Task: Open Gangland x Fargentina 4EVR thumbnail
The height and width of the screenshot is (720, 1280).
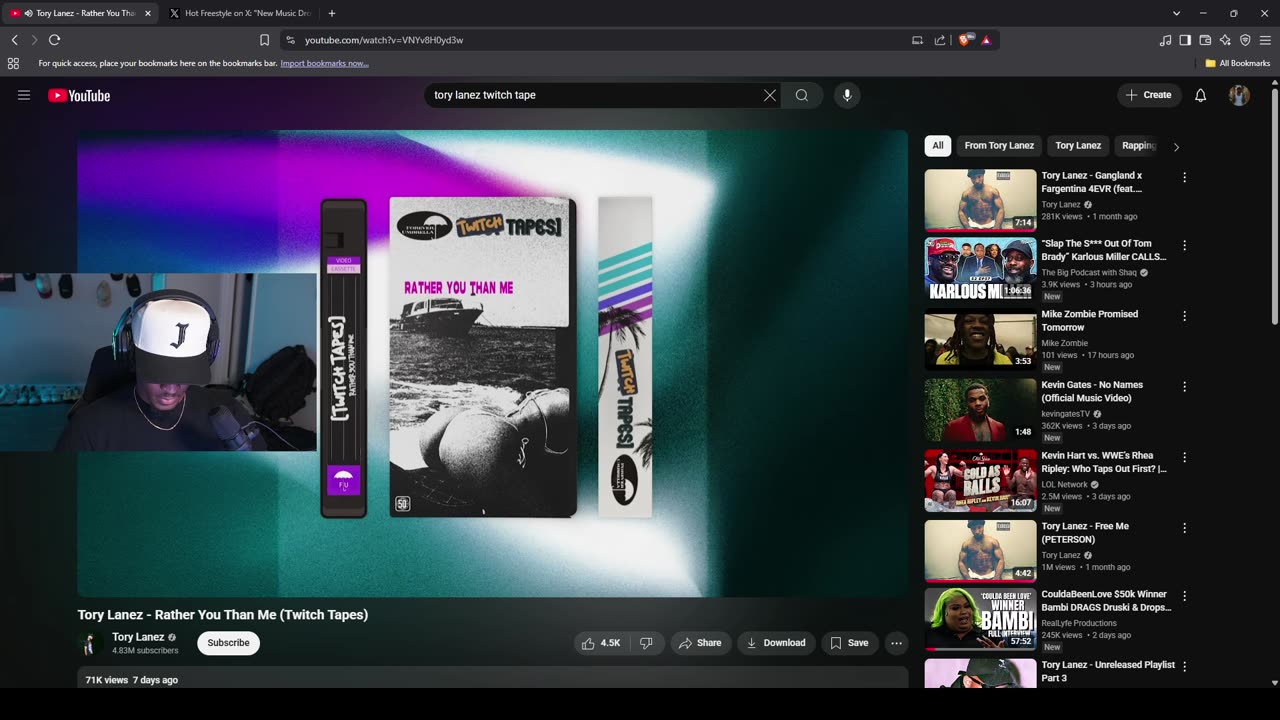Action: (980, 200)
